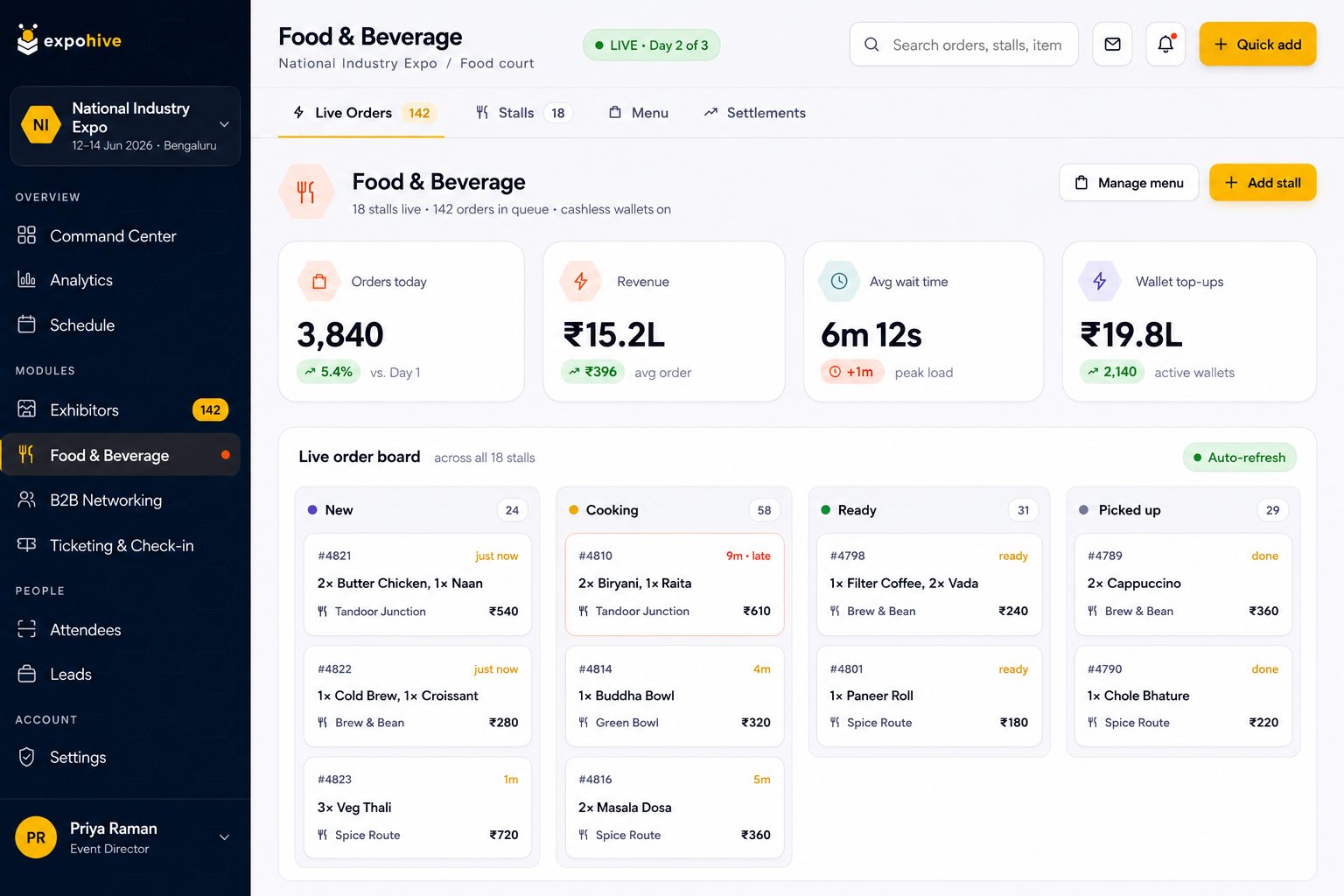The height and width of the screenshot is (896, 1344).
Task: Click the 2,140 active wallets chip
Action: (1112, 372)
